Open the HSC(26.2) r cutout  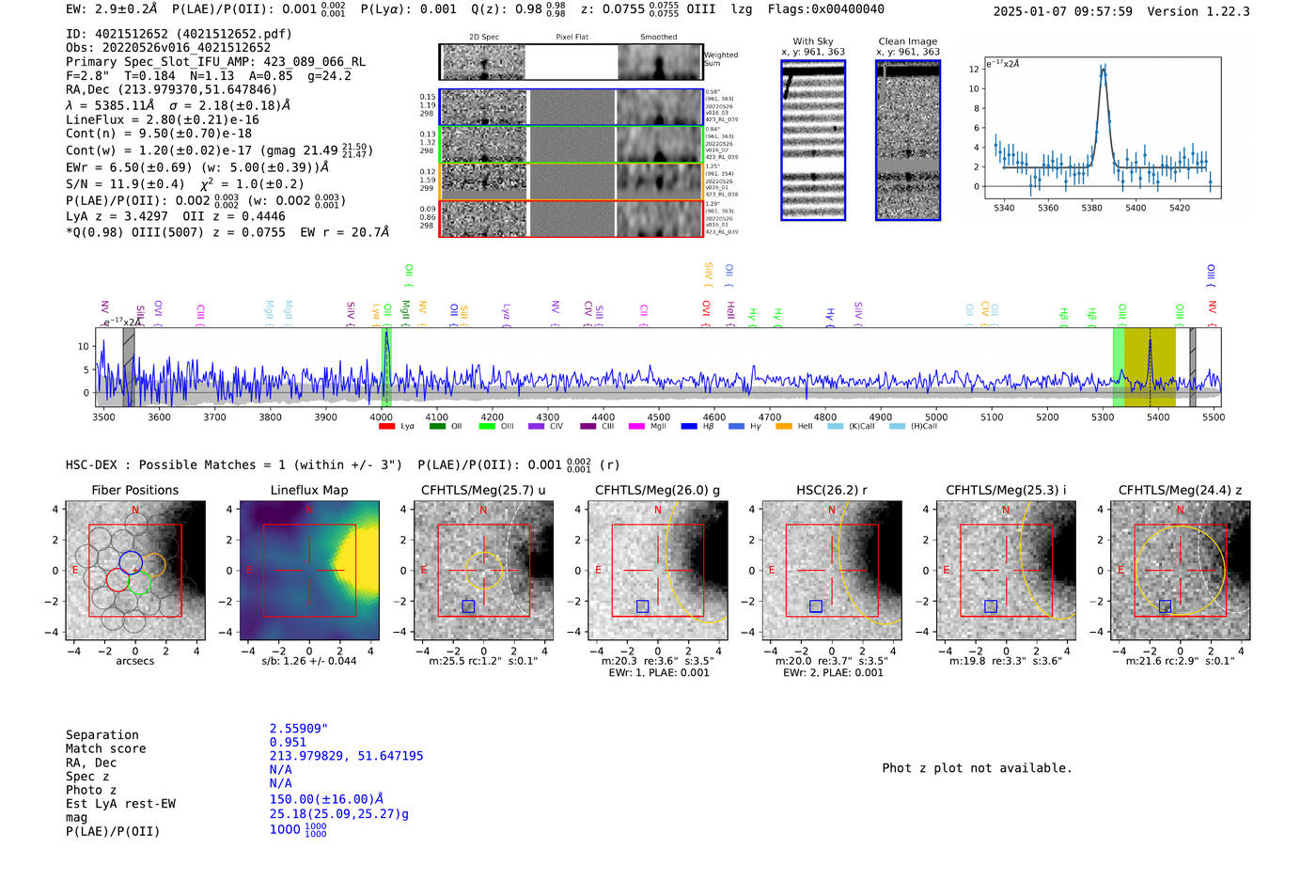click(x=832, y=571)
